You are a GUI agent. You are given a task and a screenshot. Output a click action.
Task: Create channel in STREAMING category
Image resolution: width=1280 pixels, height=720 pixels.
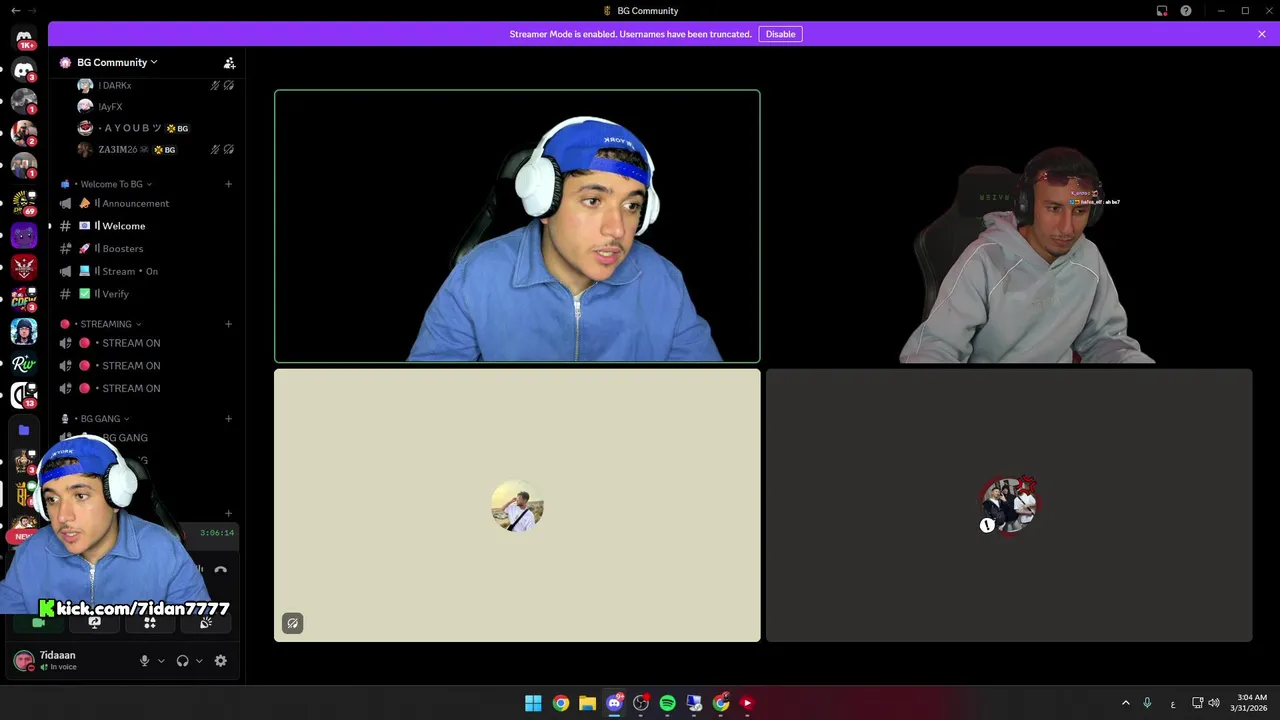point(228,324)
